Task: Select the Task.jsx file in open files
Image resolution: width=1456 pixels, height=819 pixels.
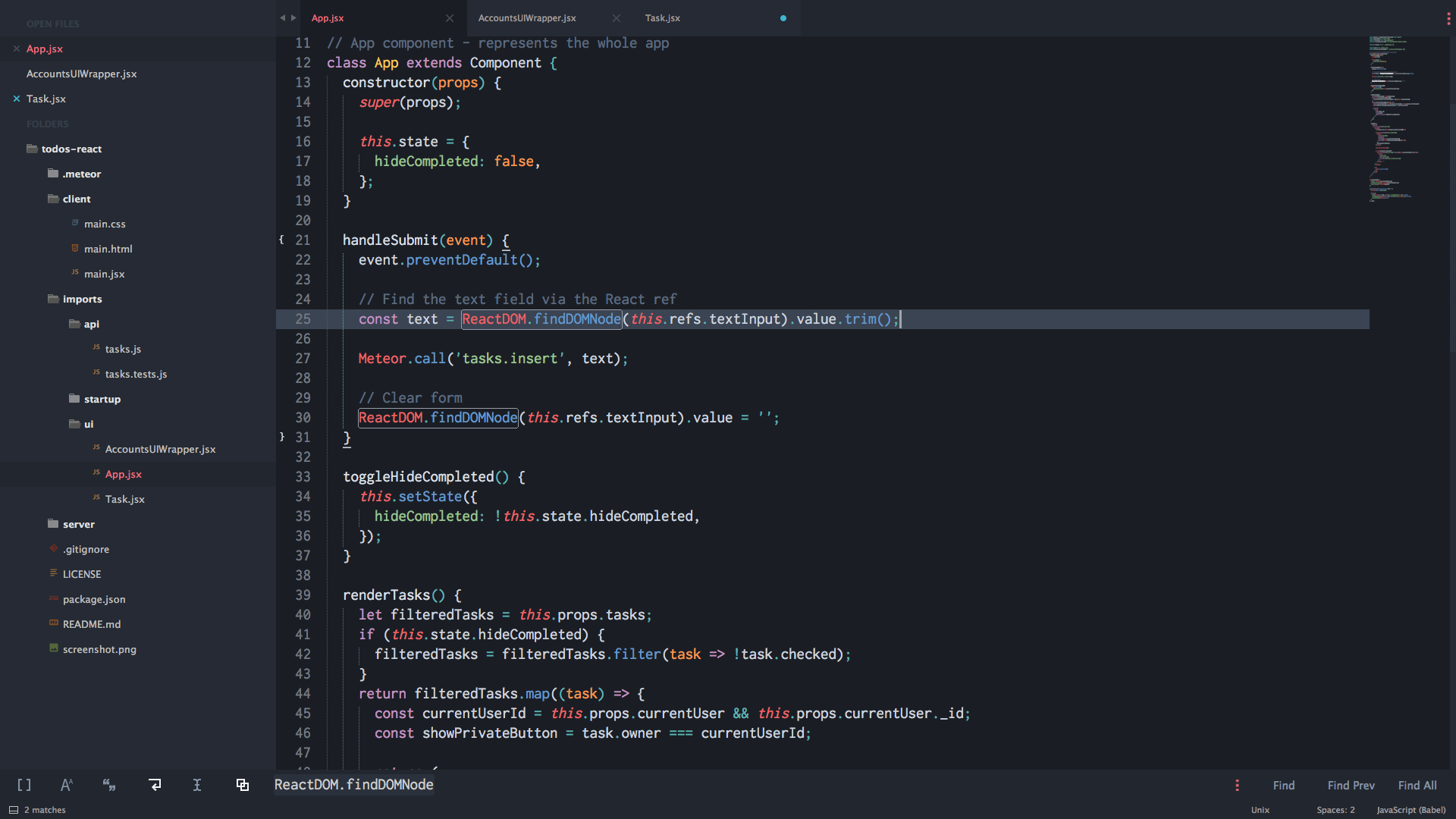Action: coord(46,98)
